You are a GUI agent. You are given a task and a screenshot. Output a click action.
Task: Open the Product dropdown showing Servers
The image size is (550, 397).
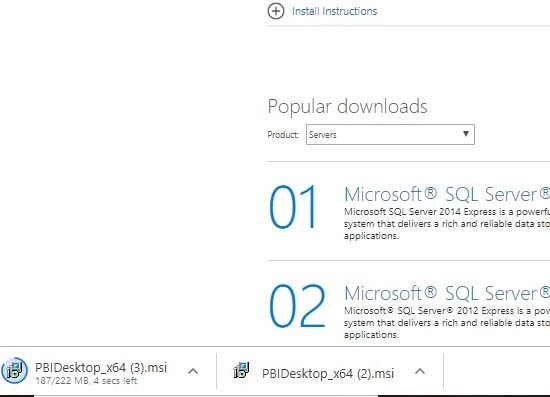390,134
